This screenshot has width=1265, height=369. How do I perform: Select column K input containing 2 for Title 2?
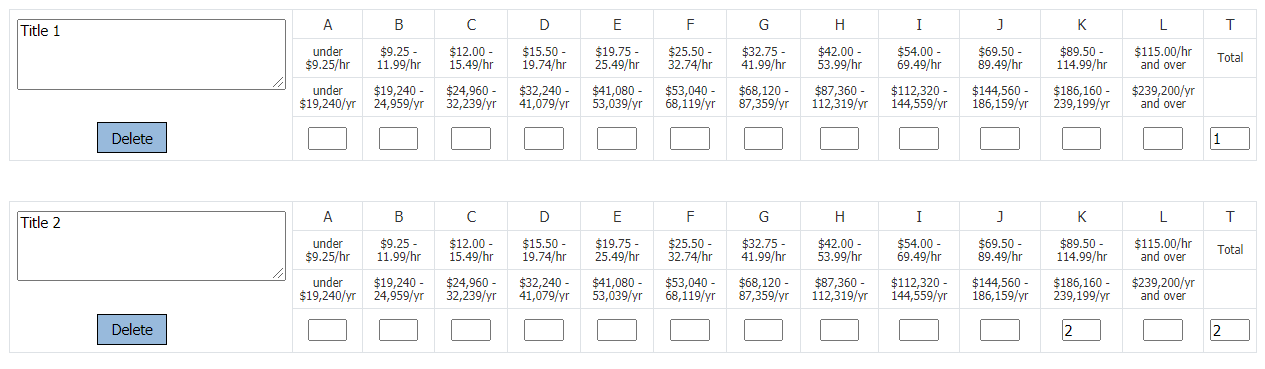point(1081,330)
